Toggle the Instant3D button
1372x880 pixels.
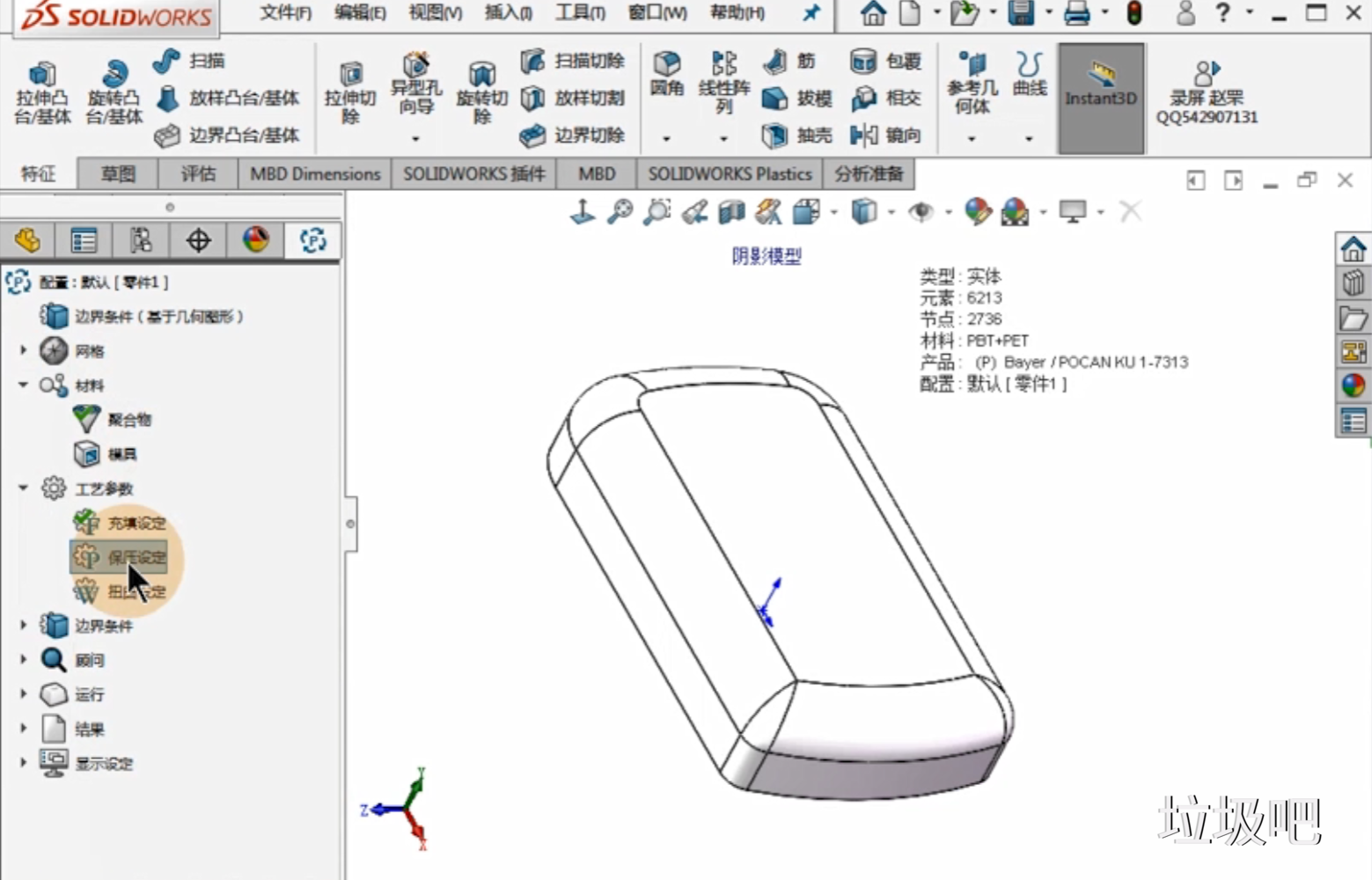tap(1100, 98)
